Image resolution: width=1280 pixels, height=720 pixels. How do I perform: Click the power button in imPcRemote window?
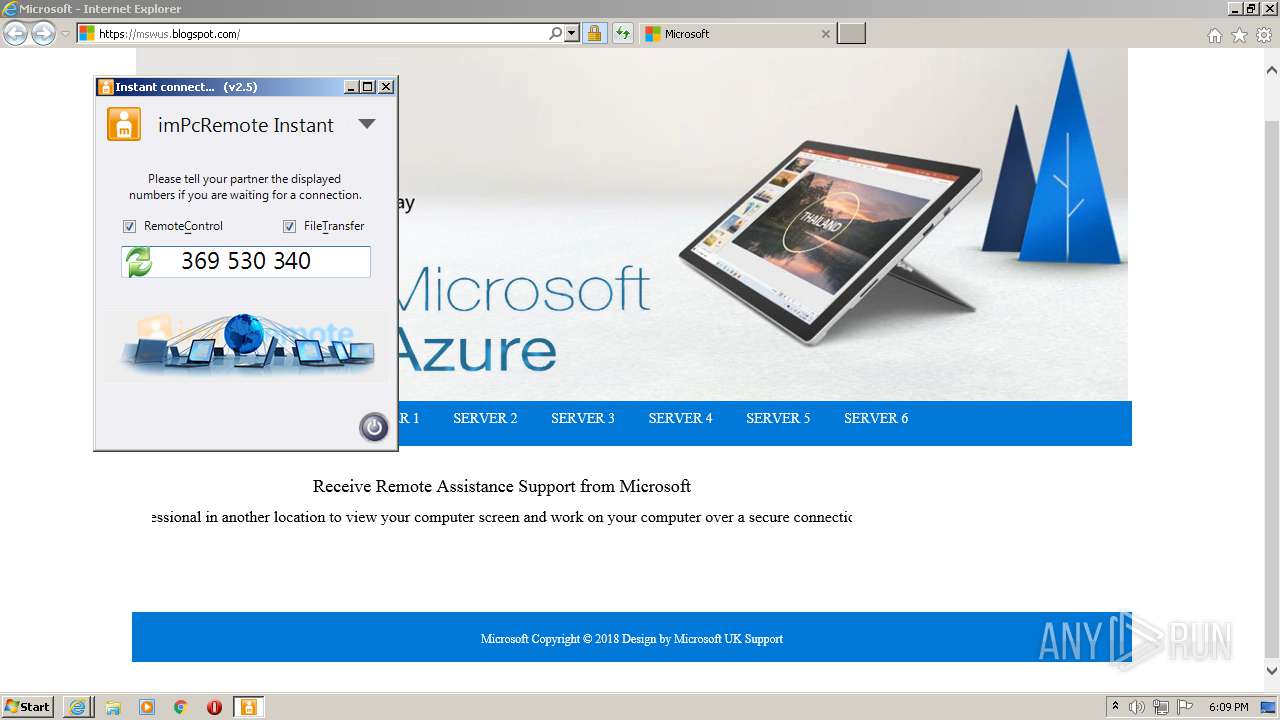373,427
